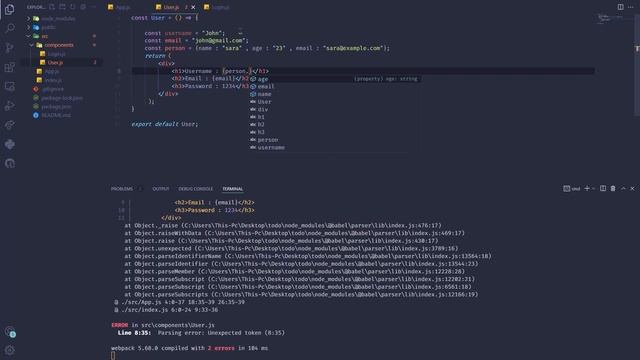The width and height of the screenshot is (640, 360).
Task: Choose 'email' from the autocomplete list
Action: [335, 87]
